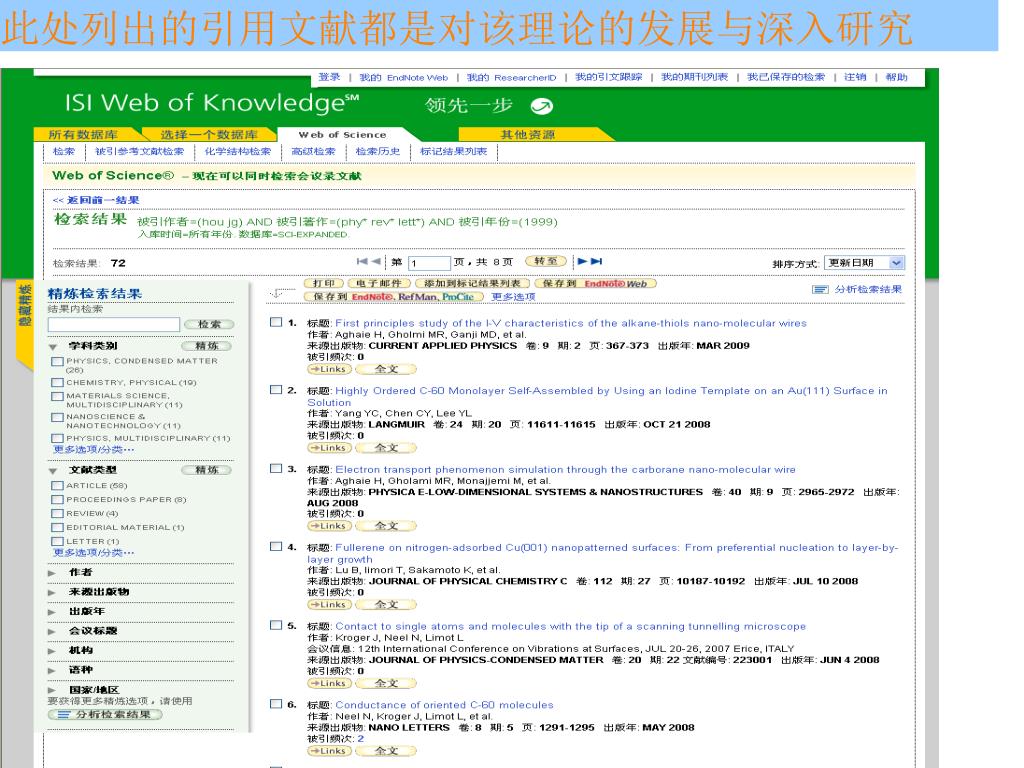
Task: Expand the 出版年 refine section
Action: (52, 612)
